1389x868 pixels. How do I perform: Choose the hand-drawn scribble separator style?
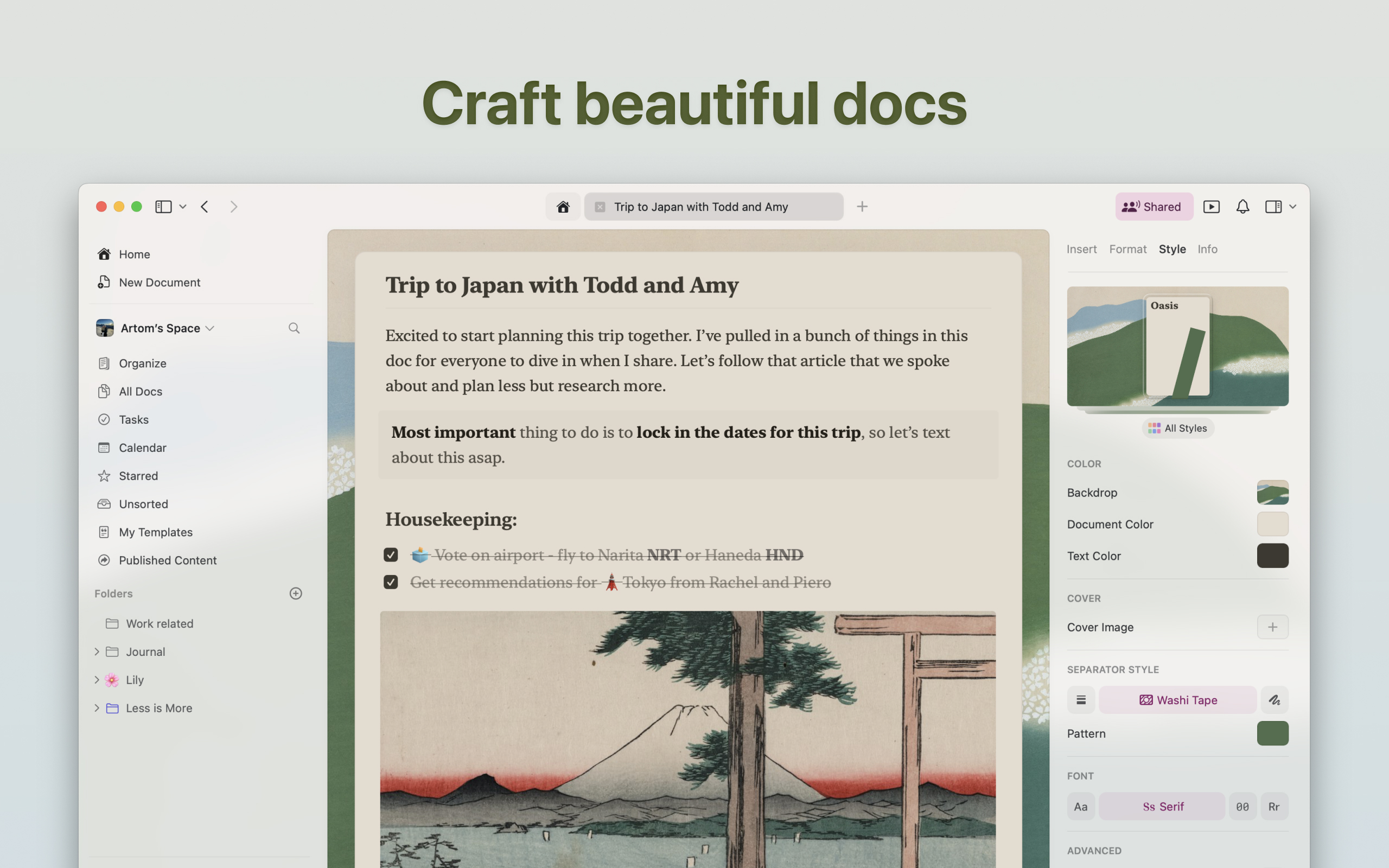coord(1274,700)
